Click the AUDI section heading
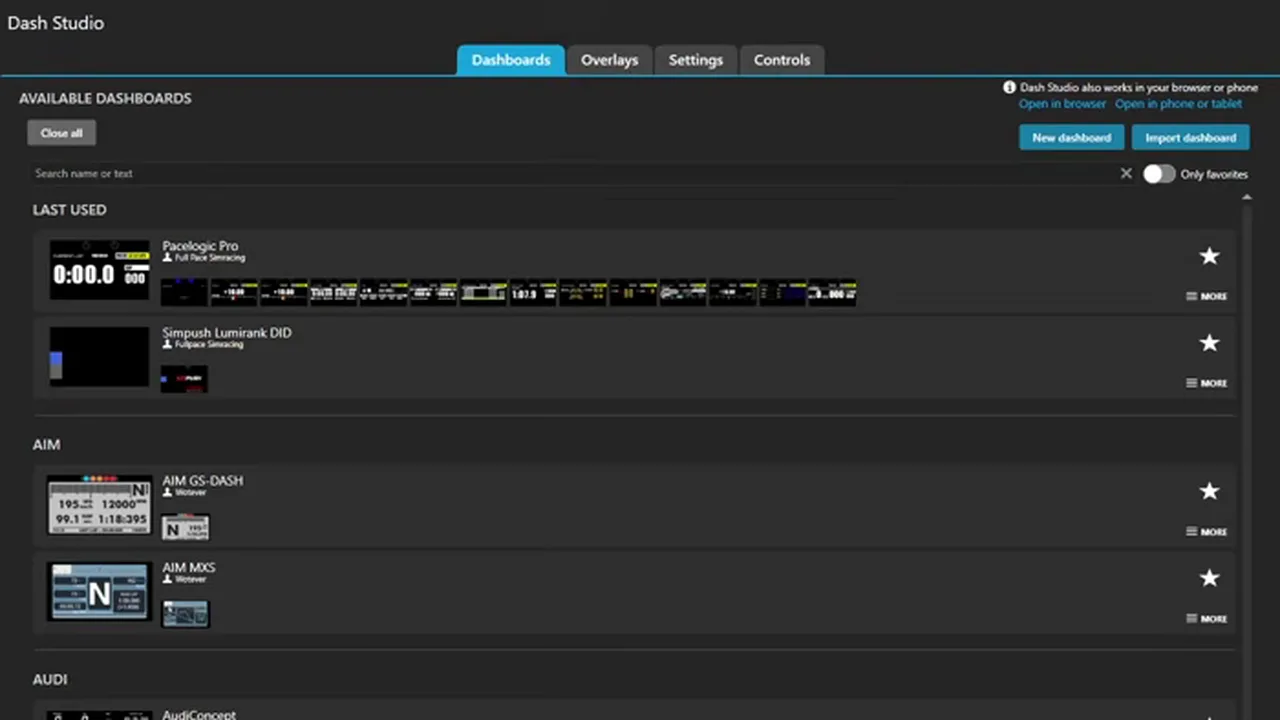 (x=50, y=680)
